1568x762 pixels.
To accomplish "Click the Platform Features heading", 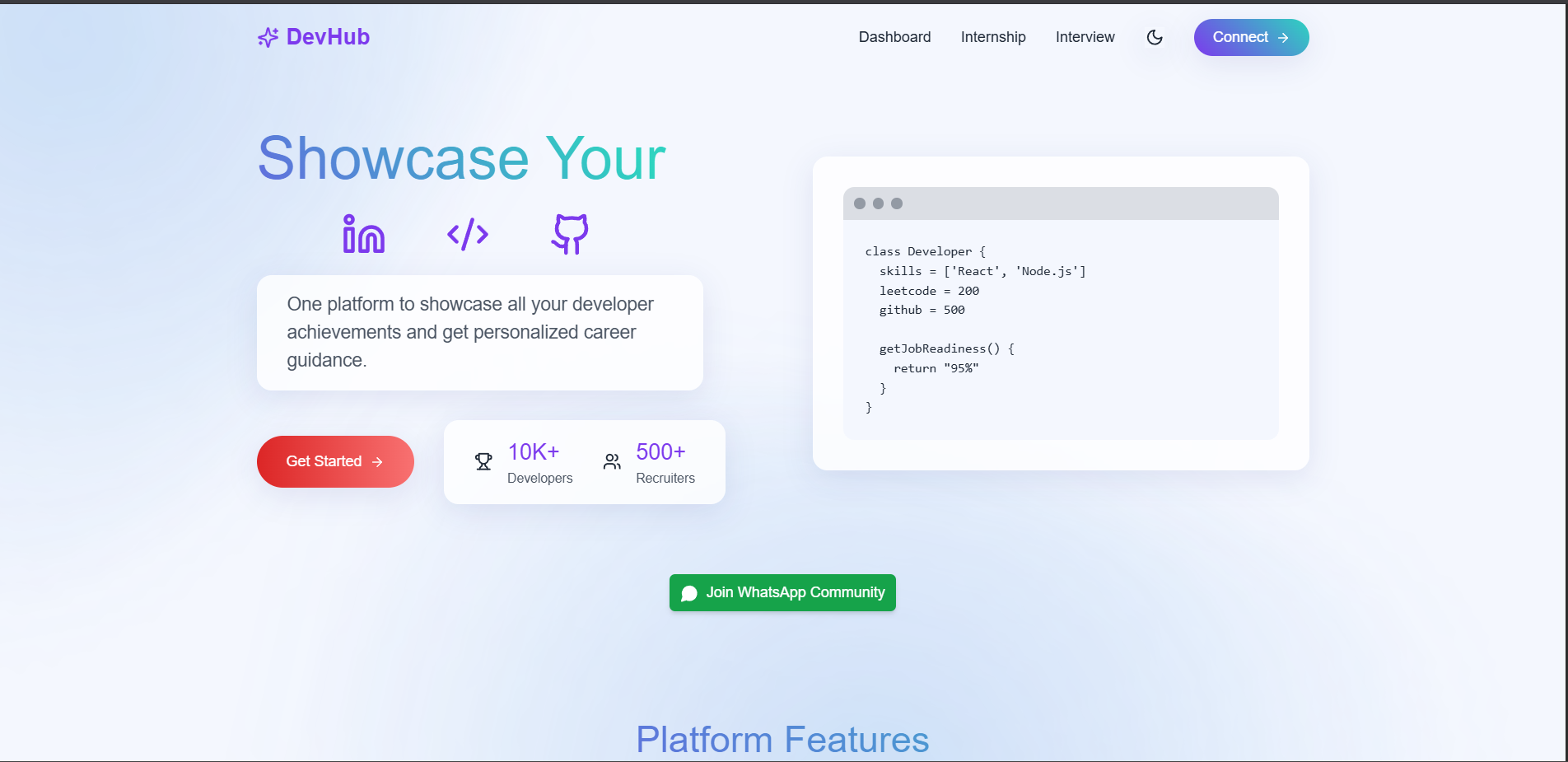I will coord(782,739).
